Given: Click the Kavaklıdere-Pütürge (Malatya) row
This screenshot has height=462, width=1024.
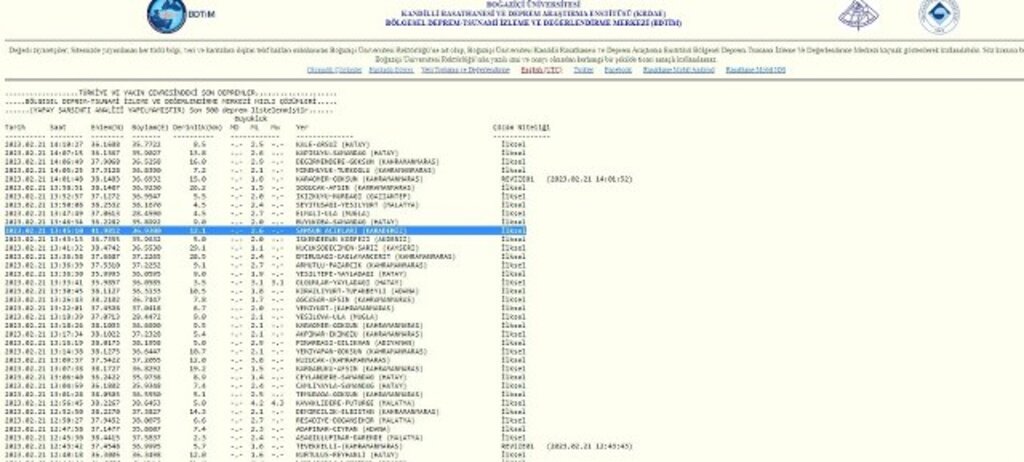Looking at the screenshot, I should tap(265, 403).
